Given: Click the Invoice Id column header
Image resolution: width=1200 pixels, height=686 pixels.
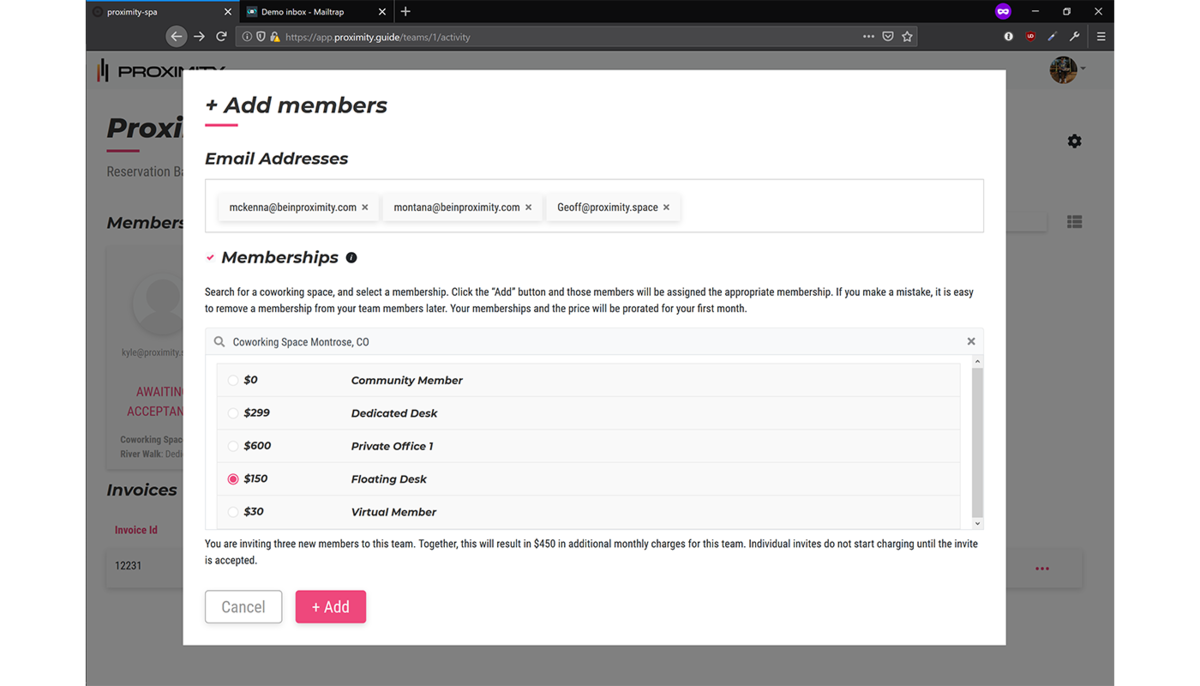Looking at the screenshot, I should (x=136, y=530).
